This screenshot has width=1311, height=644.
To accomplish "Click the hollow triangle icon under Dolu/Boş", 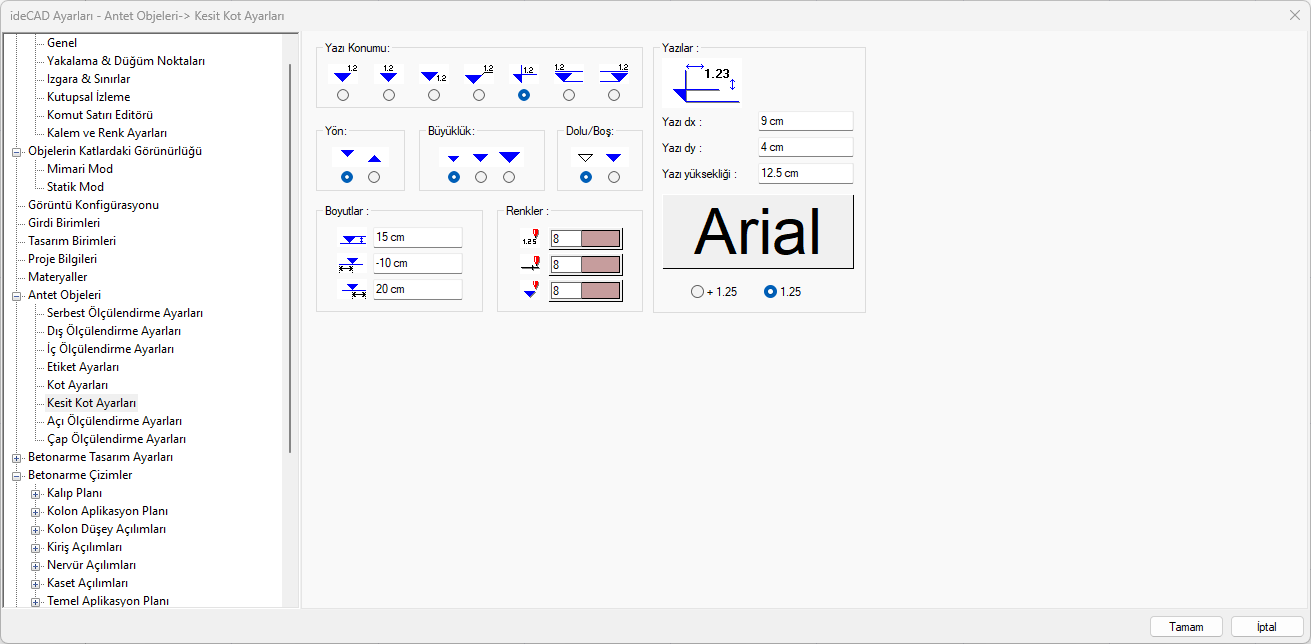I will point(586,157).
